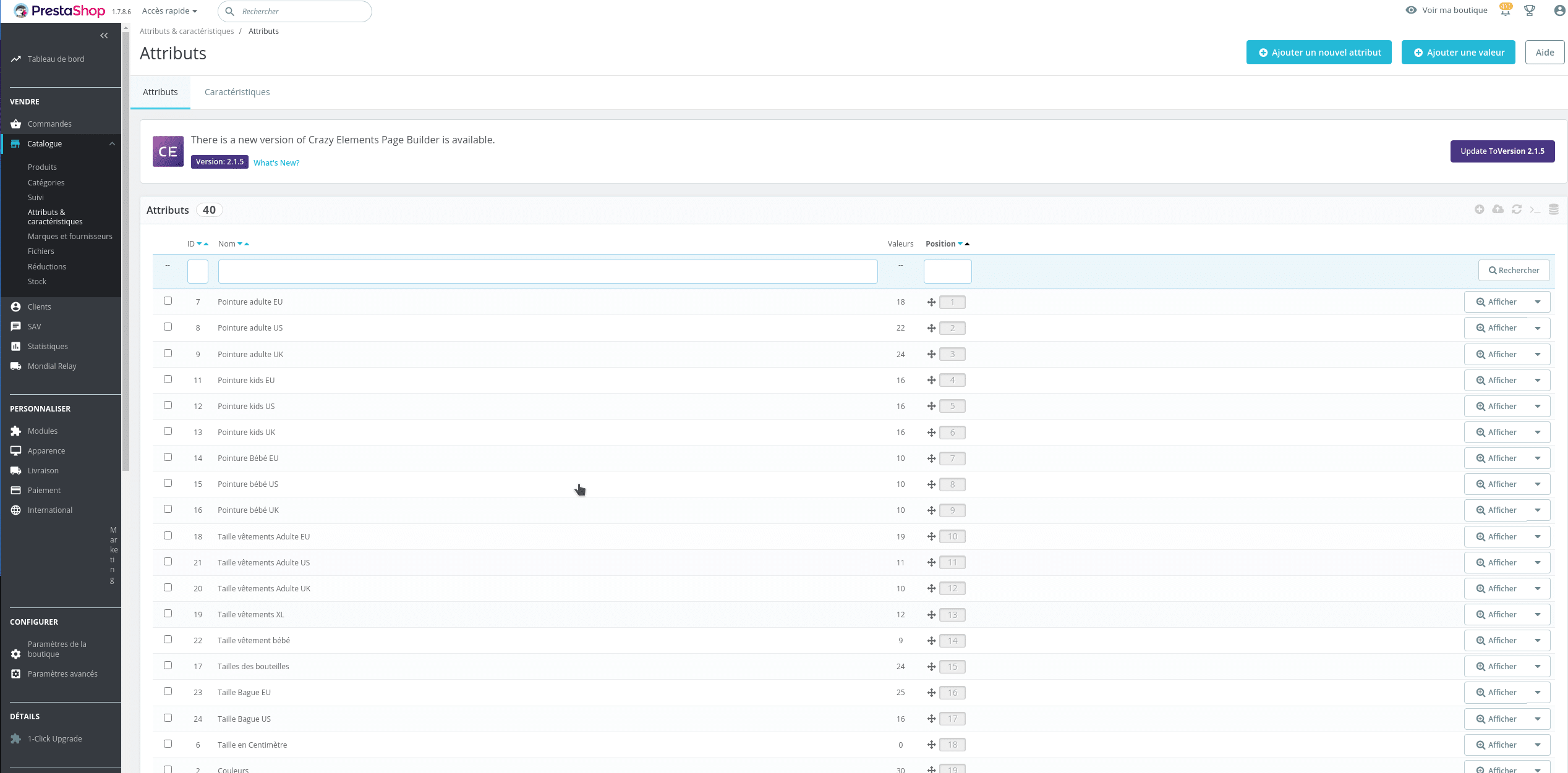Open the What's New? link

click(276, 163)
